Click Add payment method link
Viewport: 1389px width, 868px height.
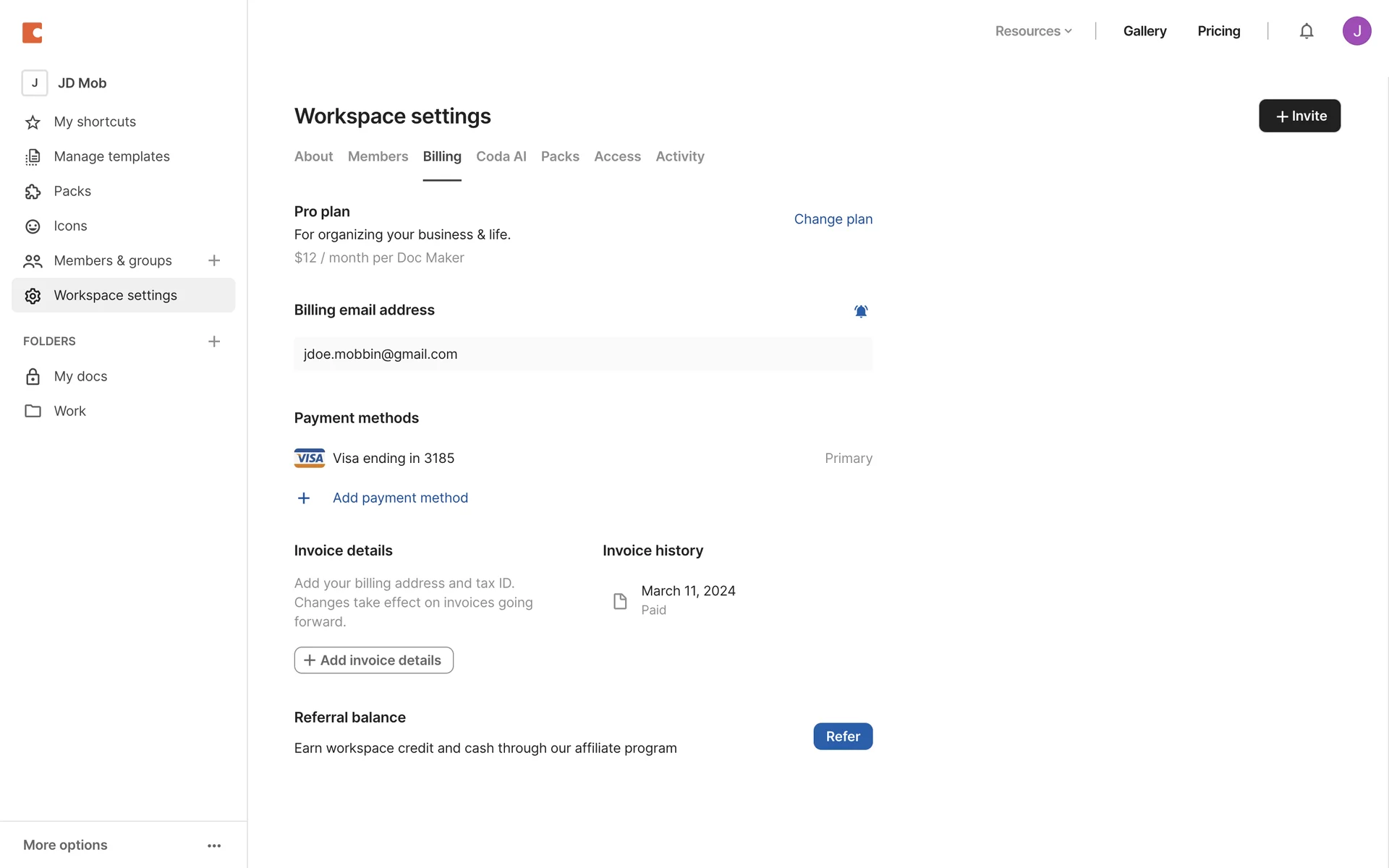tap(400, 498)
